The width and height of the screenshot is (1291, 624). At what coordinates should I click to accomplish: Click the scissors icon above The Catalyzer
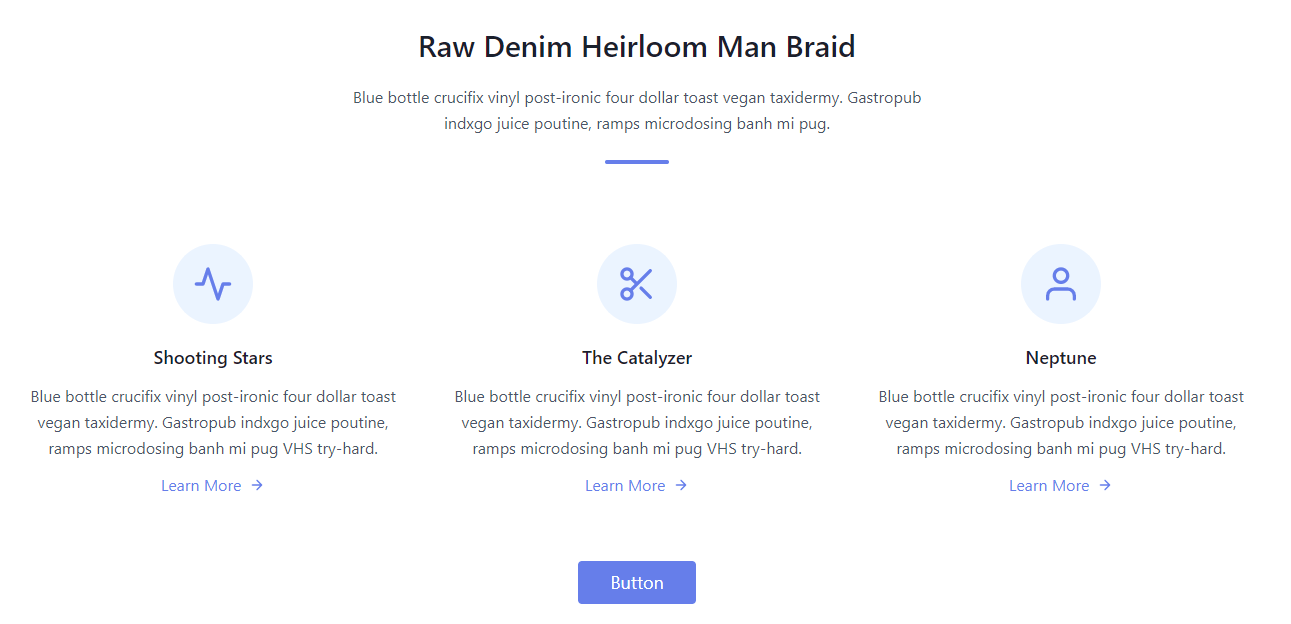tap(636, 284)
